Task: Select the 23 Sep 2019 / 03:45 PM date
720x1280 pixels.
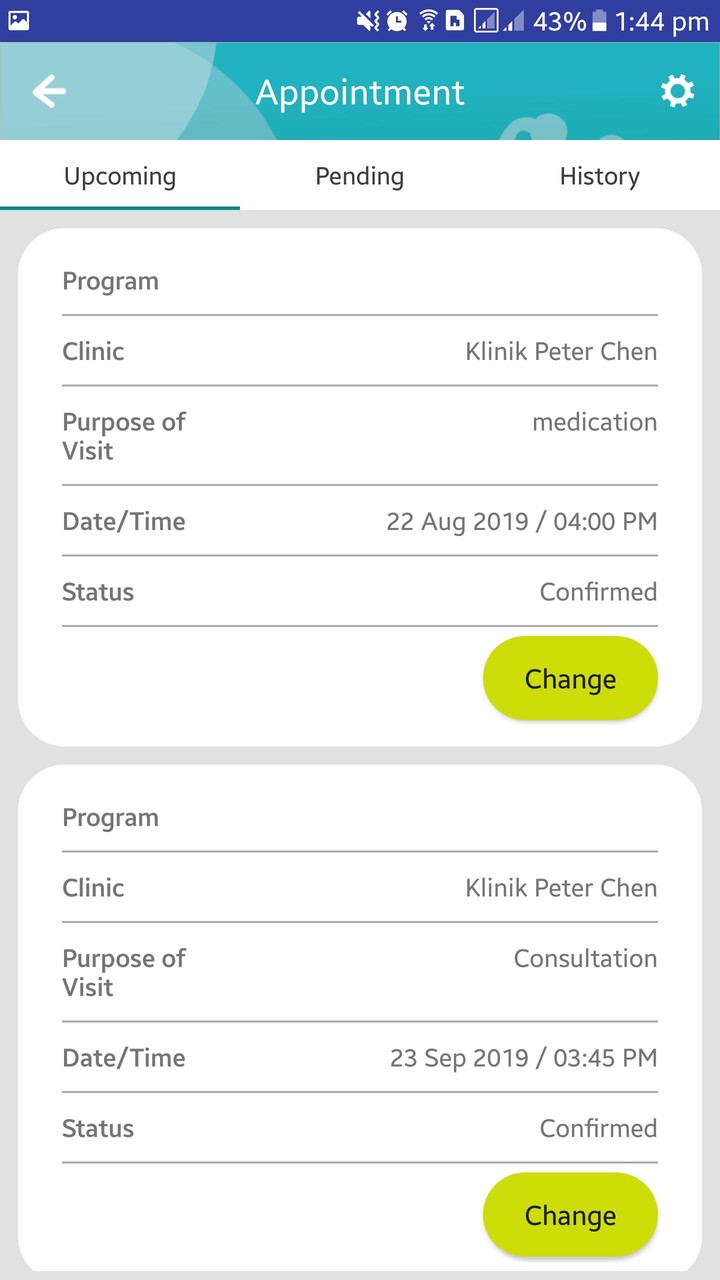Action: [523, 1057]
